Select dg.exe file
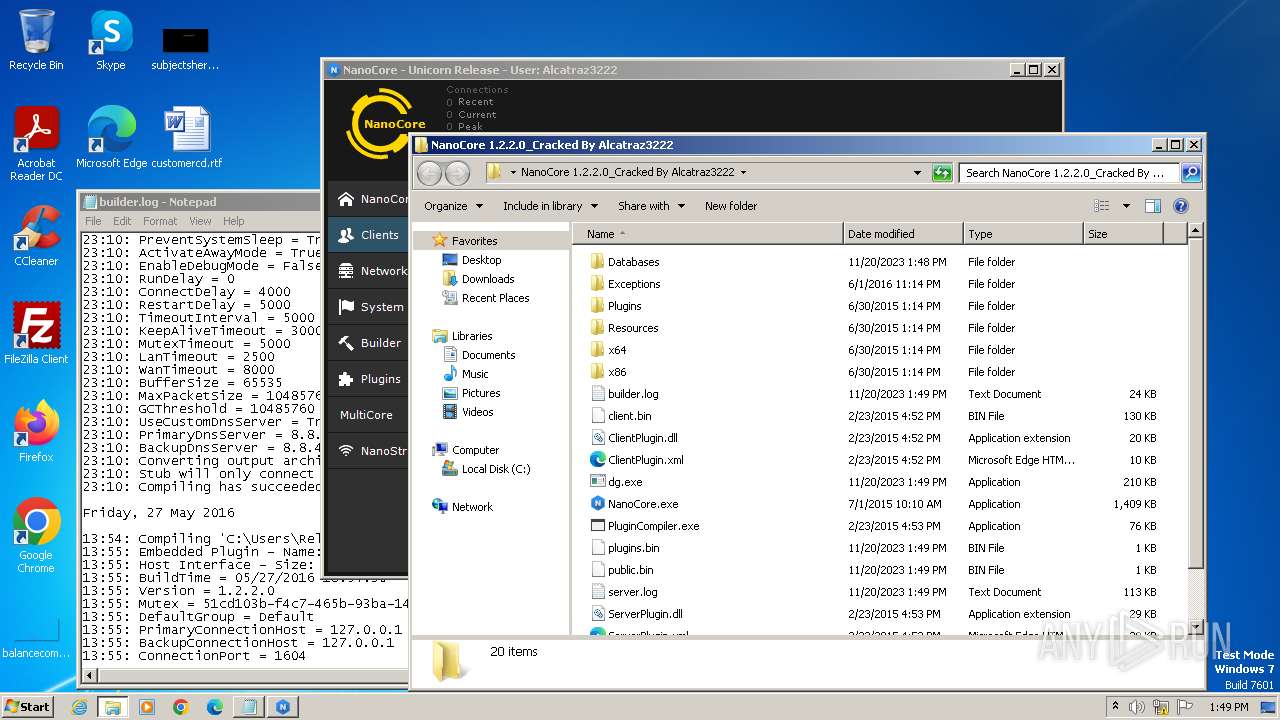Screen dimensions: 1280x720 [624, 482]
